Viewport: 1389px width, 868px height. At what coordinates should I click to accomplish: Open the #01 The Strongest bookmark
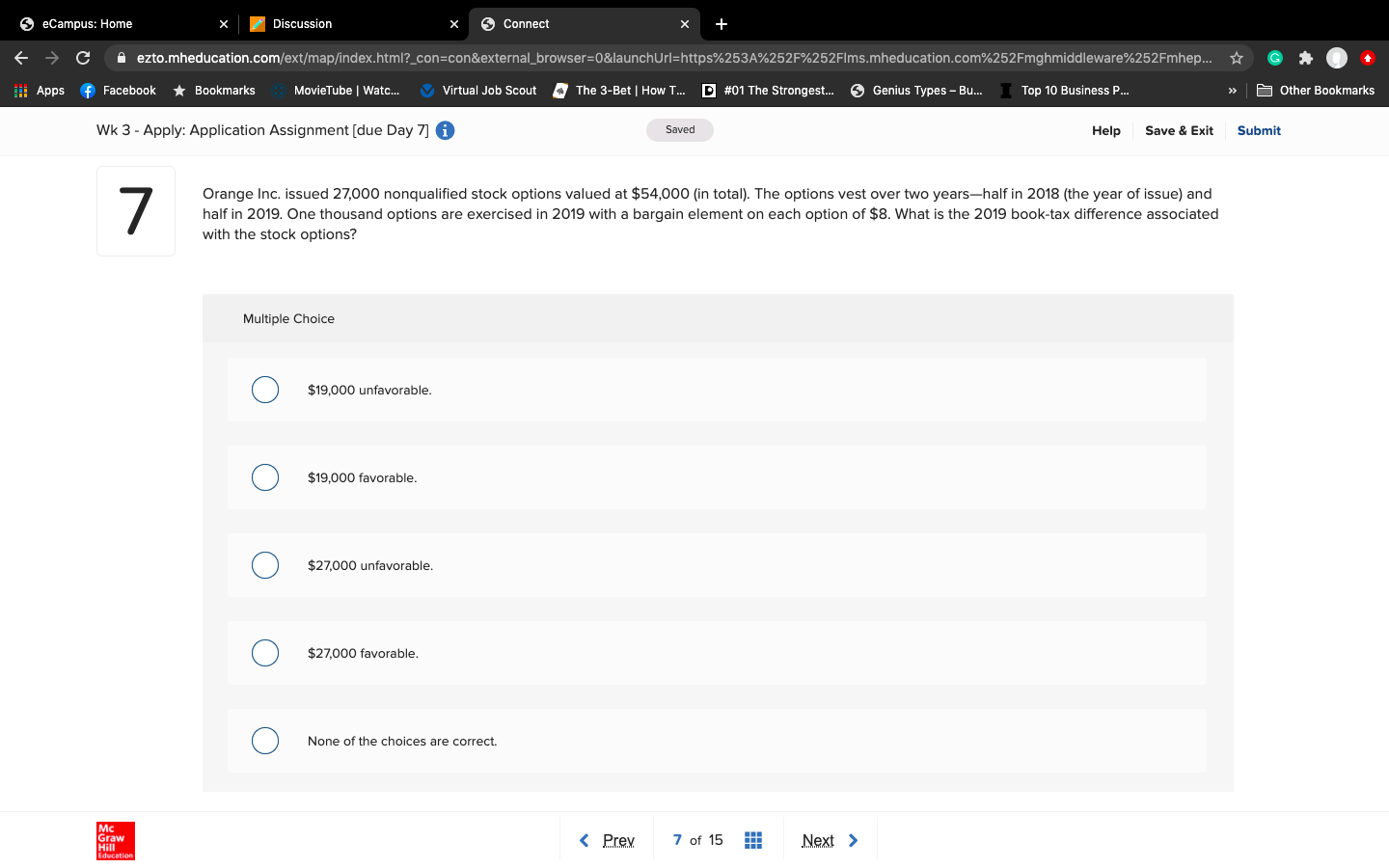pos(768,91)
